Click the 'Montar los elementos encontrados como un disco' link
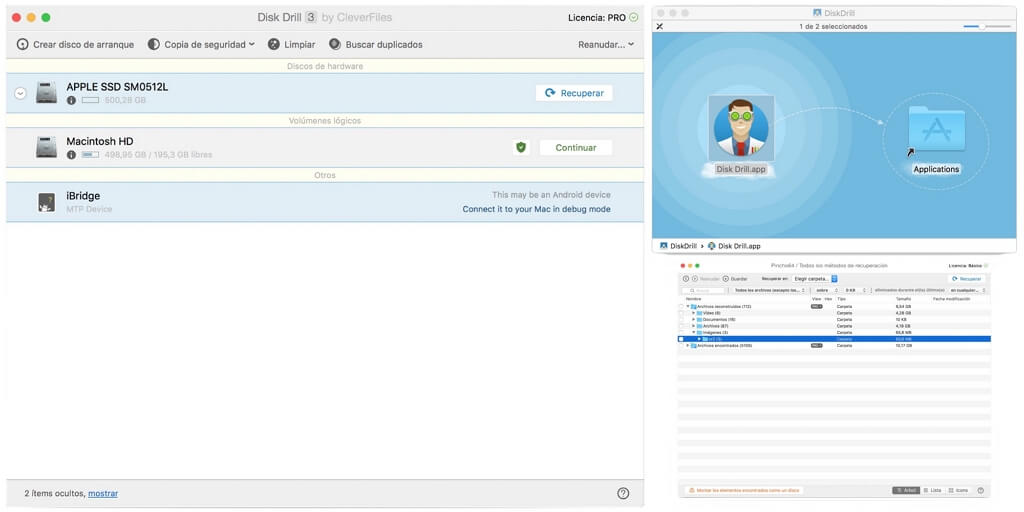Screen dimensions: 1024x512 (x=744, y=490)
